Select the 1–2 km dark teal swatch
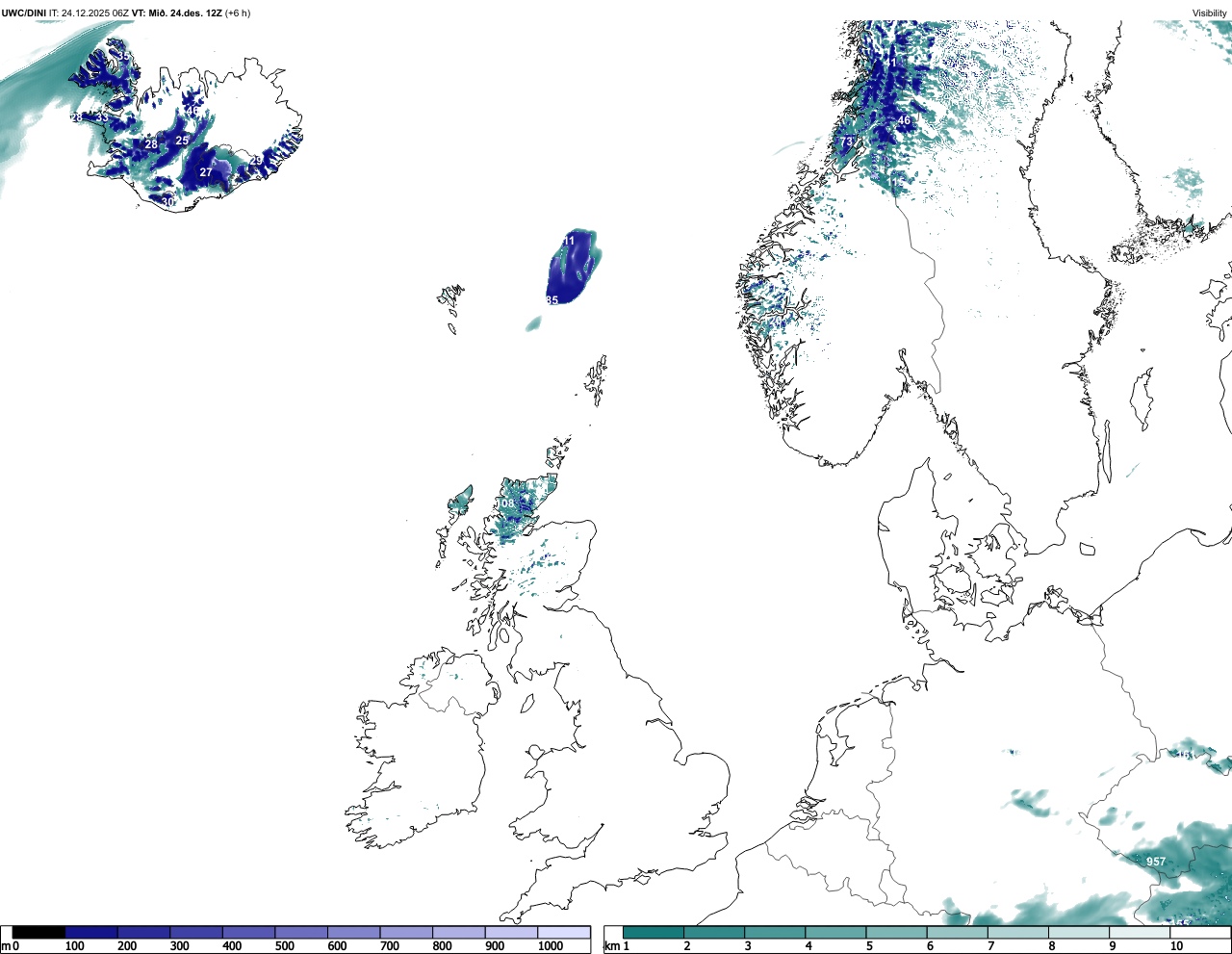 click(653, 932)
